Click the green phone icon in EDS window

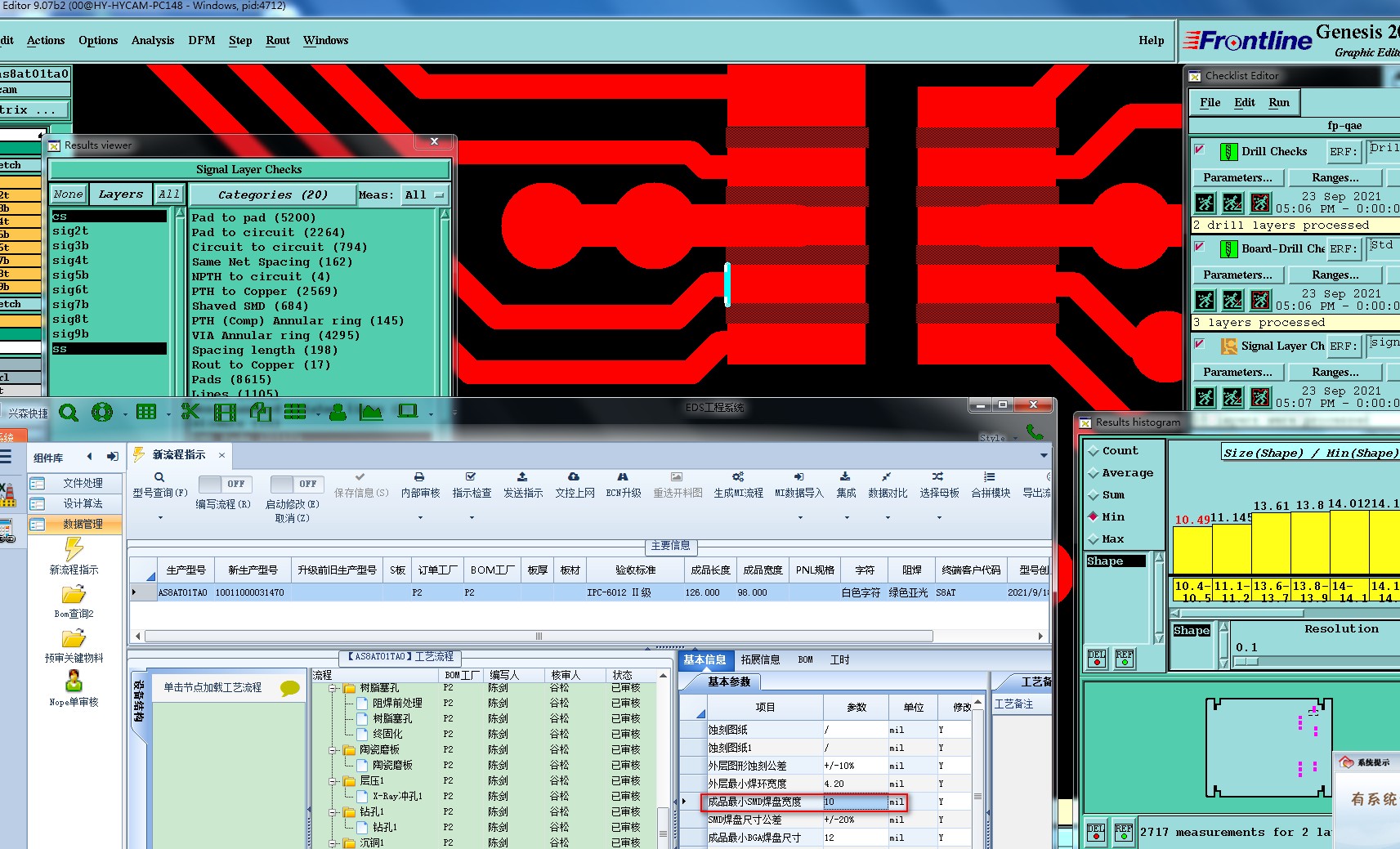[1035, 431]
